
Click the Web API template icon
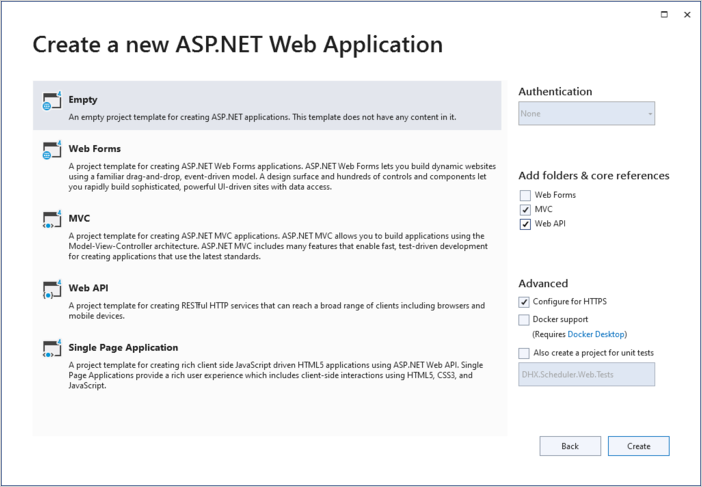tap(52, 290)
